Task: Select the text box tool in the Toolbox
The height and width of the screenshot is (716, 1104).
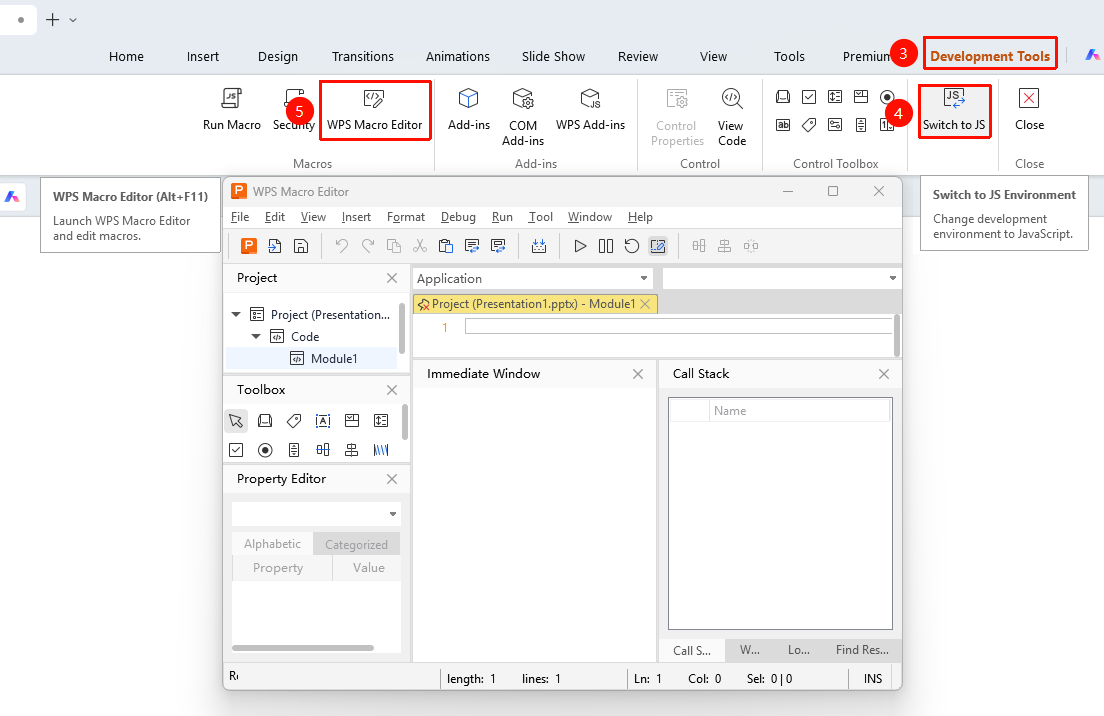Action: coord(322,421)
